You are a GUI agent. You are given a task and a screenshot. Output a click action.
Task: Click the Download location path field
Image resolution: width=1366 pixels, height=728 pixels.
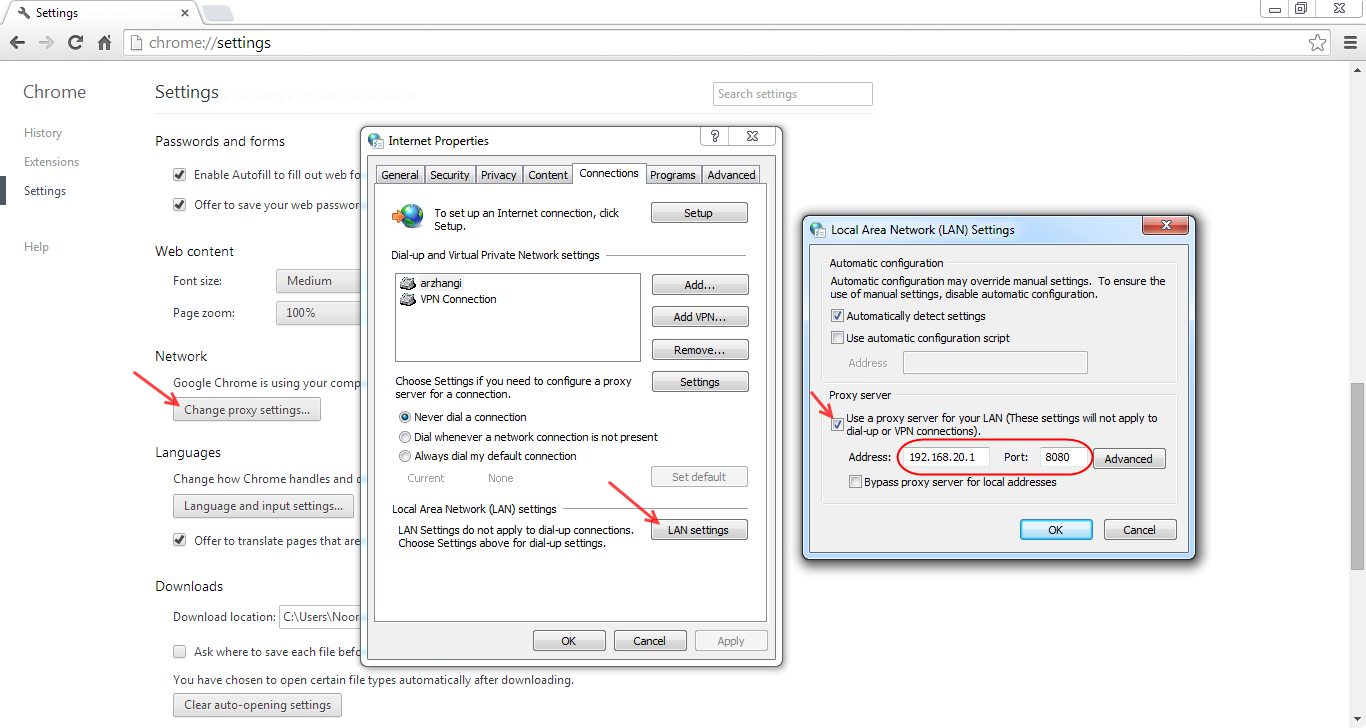click(x=319, y=617)
